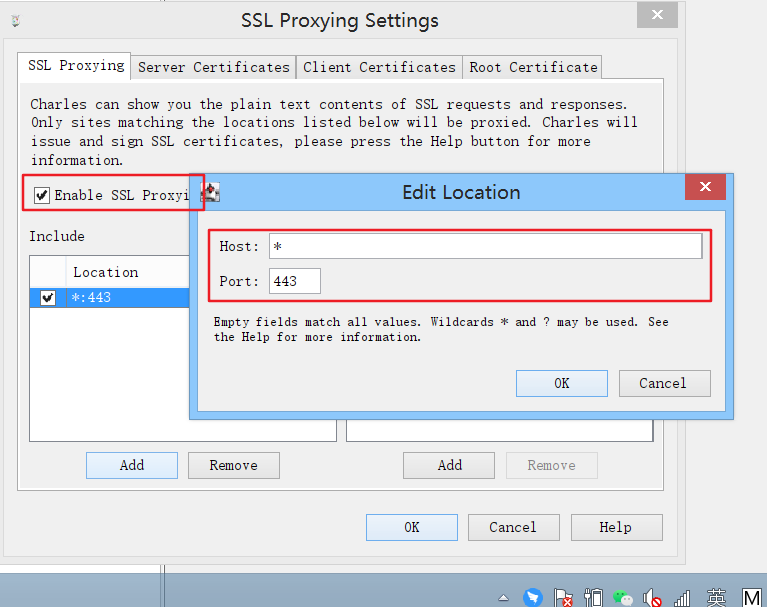Click the Location column header
The height and width of the screenshot is (607, 767).
(x=127, y=272)
